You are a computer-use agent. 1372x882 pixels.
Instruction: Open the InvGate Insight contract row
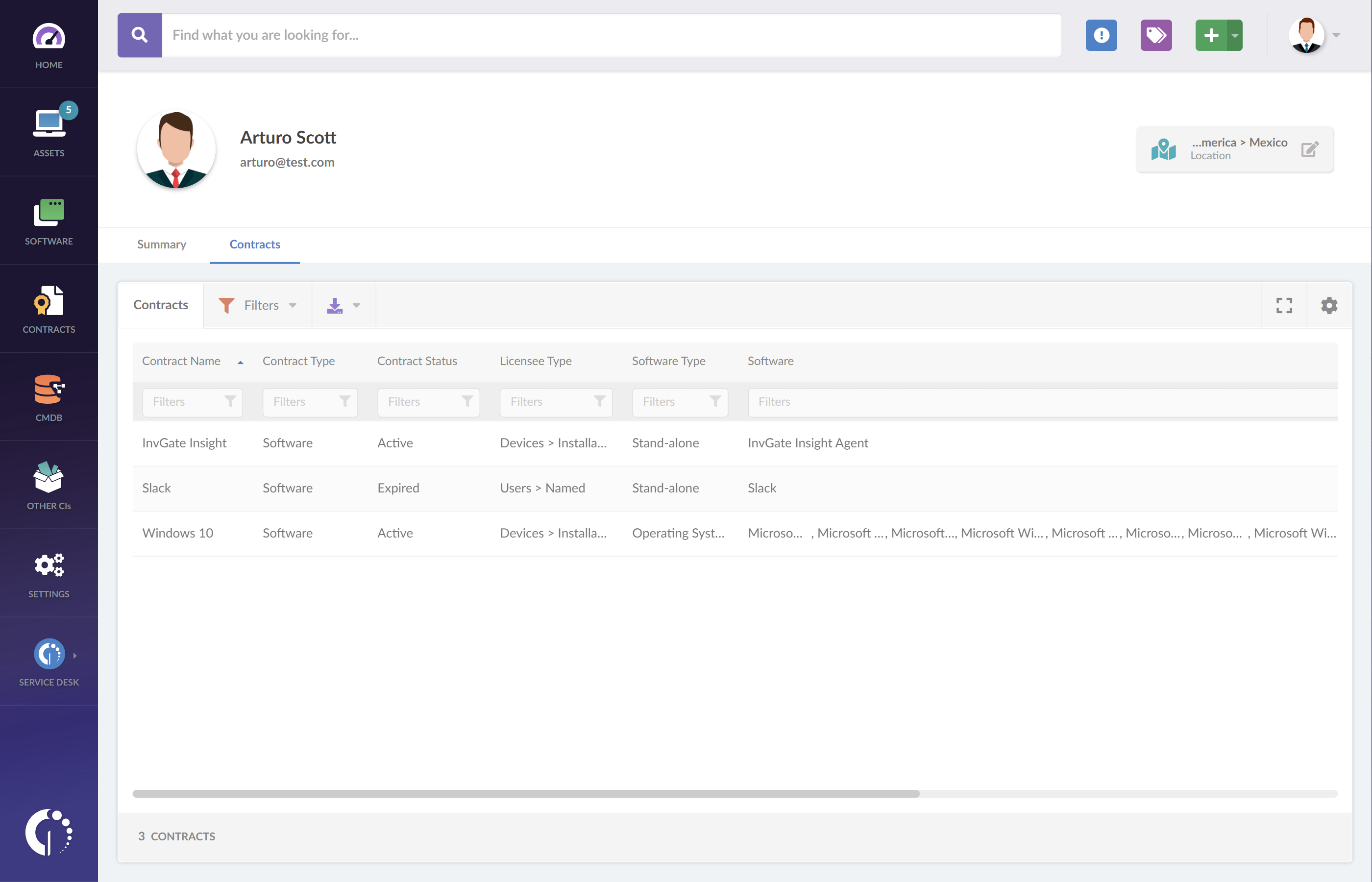[x=735, y=443]
